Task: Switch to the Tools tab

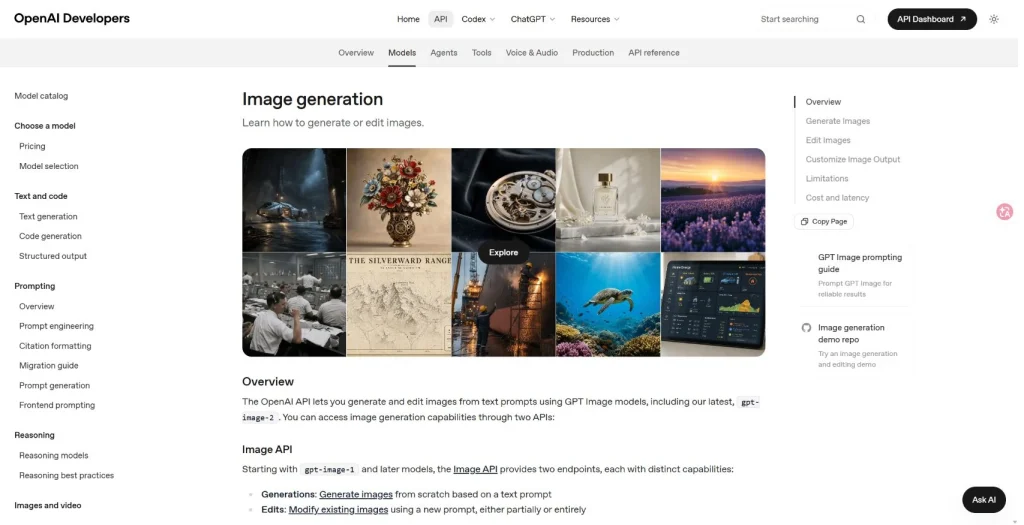Action: click(481, 53)
